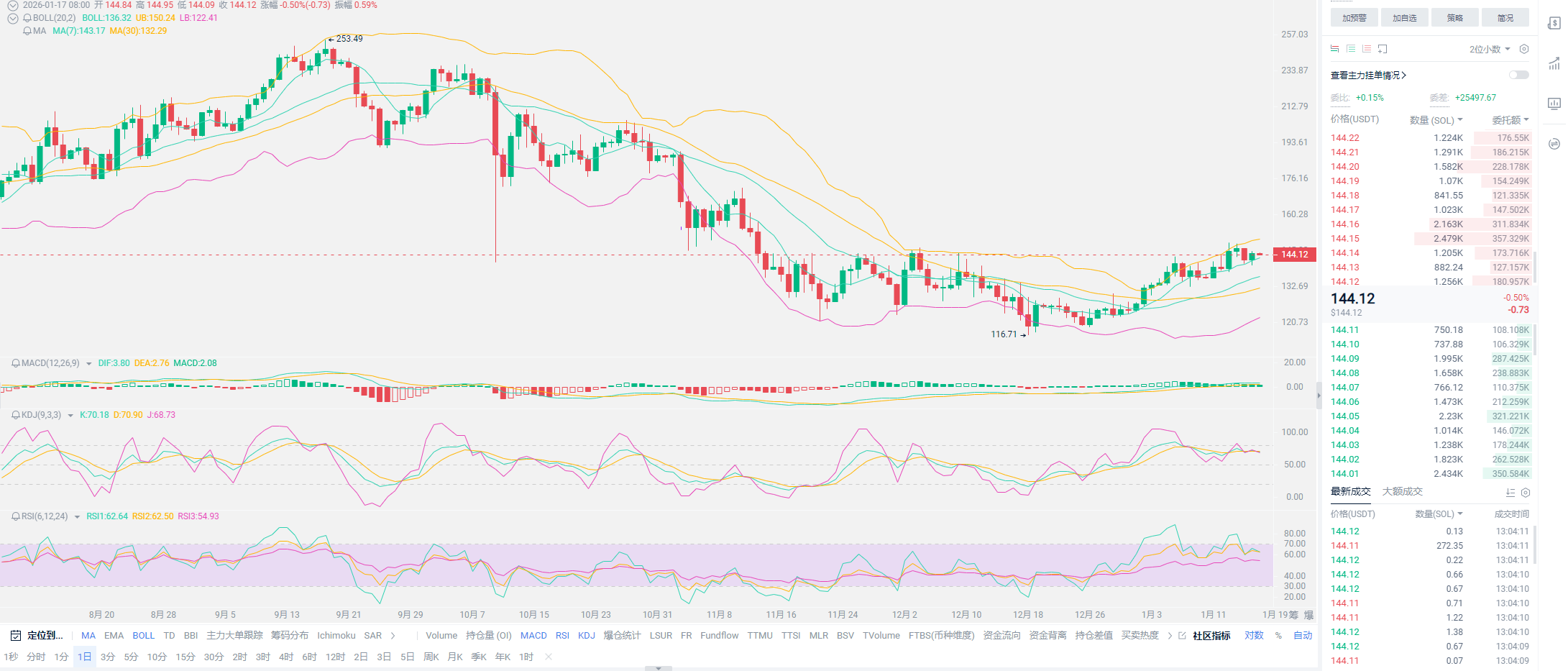The height and width of the screenshot is (671, 1568).
Task: Open the dollar bill sidebar icon
Action: (1554, 24)
